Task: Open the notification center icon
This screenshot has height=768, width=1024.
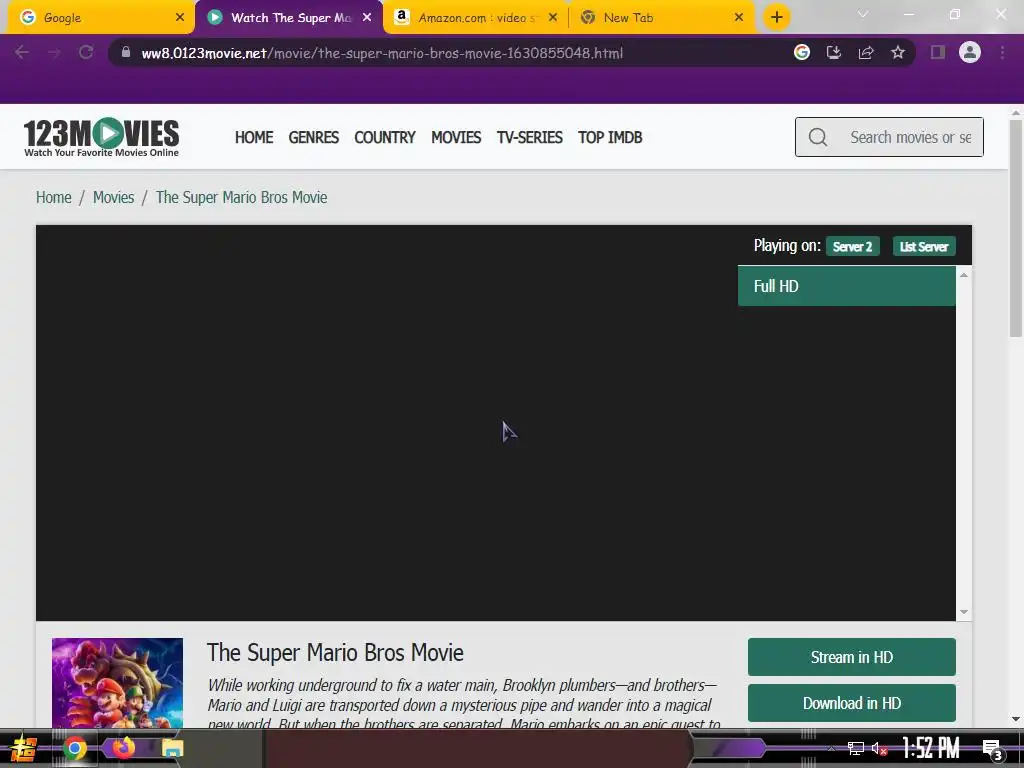Action: click(x=992, y=749)
